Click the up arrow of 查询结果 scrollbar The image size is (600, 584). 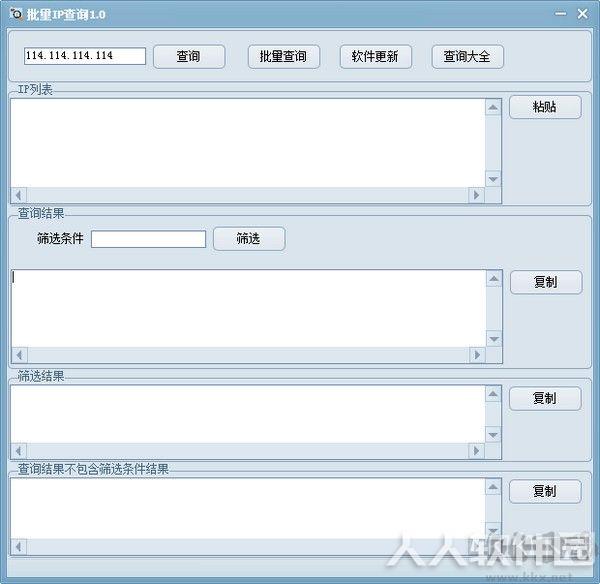click(494, 279)
